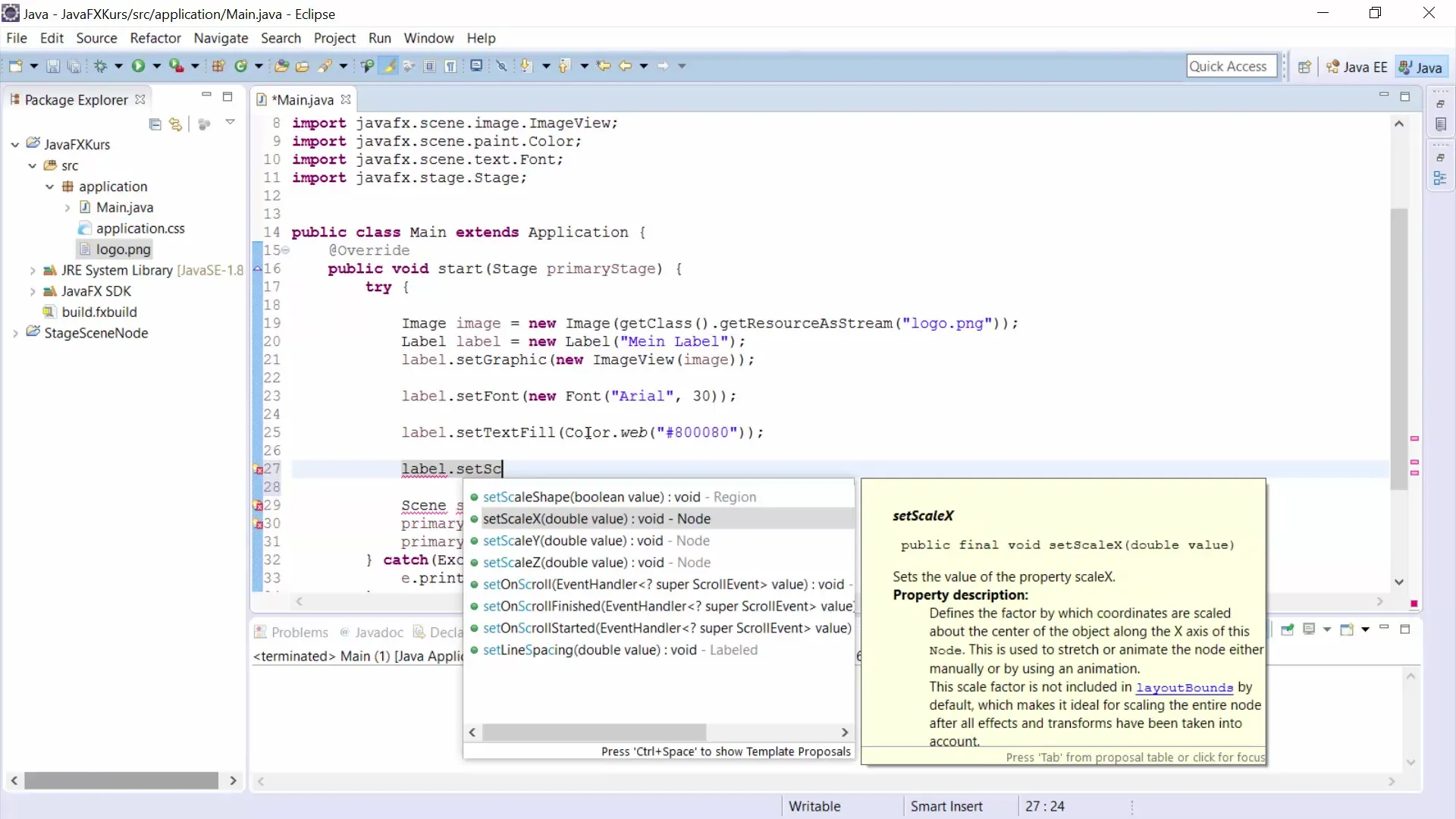Switch to Java EE perspective
This screenshot has height=819, width=1456.
(x=1357, y=67)
